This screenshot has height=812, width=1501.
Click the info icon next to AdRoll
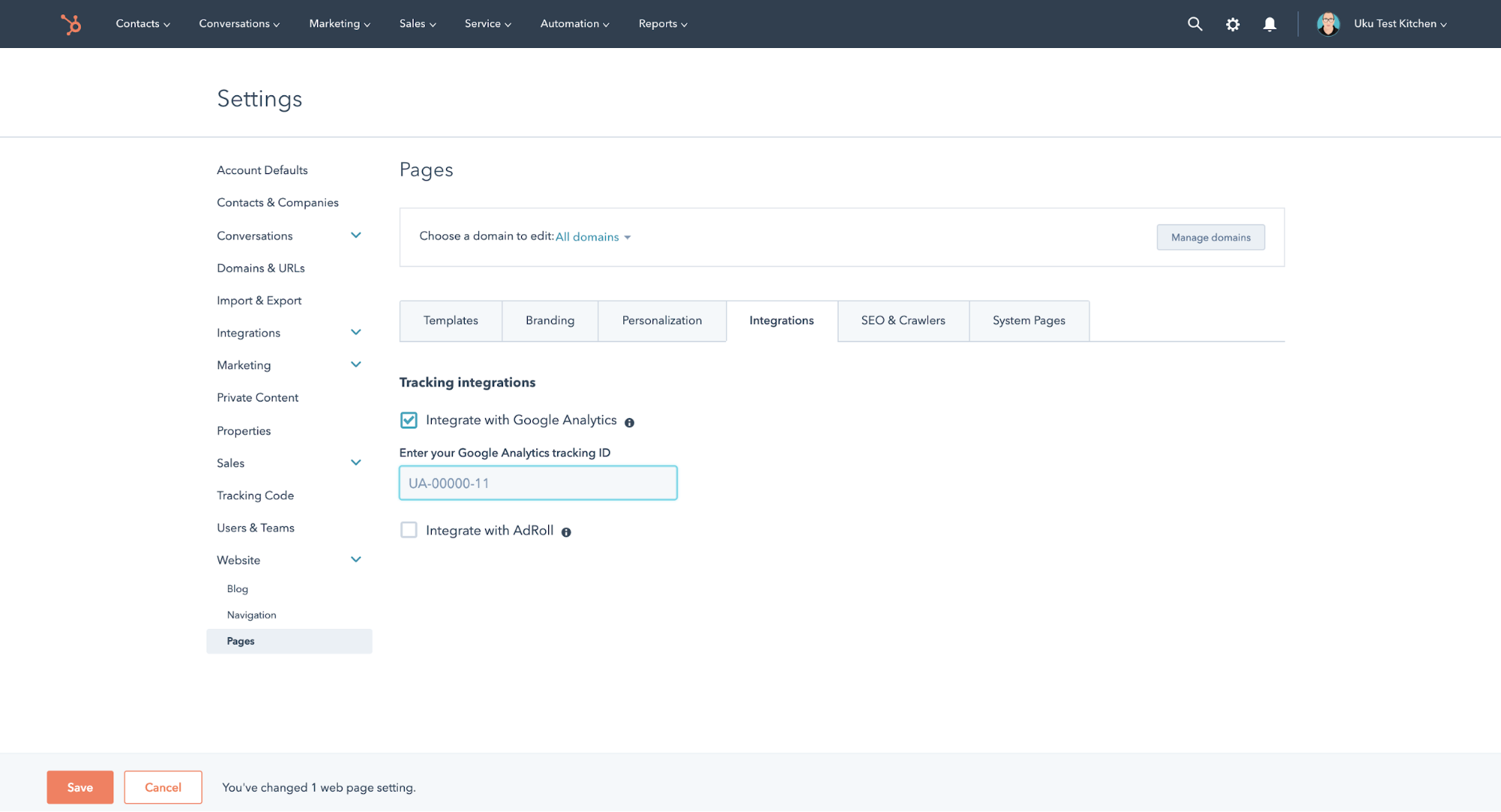point(566,531)
